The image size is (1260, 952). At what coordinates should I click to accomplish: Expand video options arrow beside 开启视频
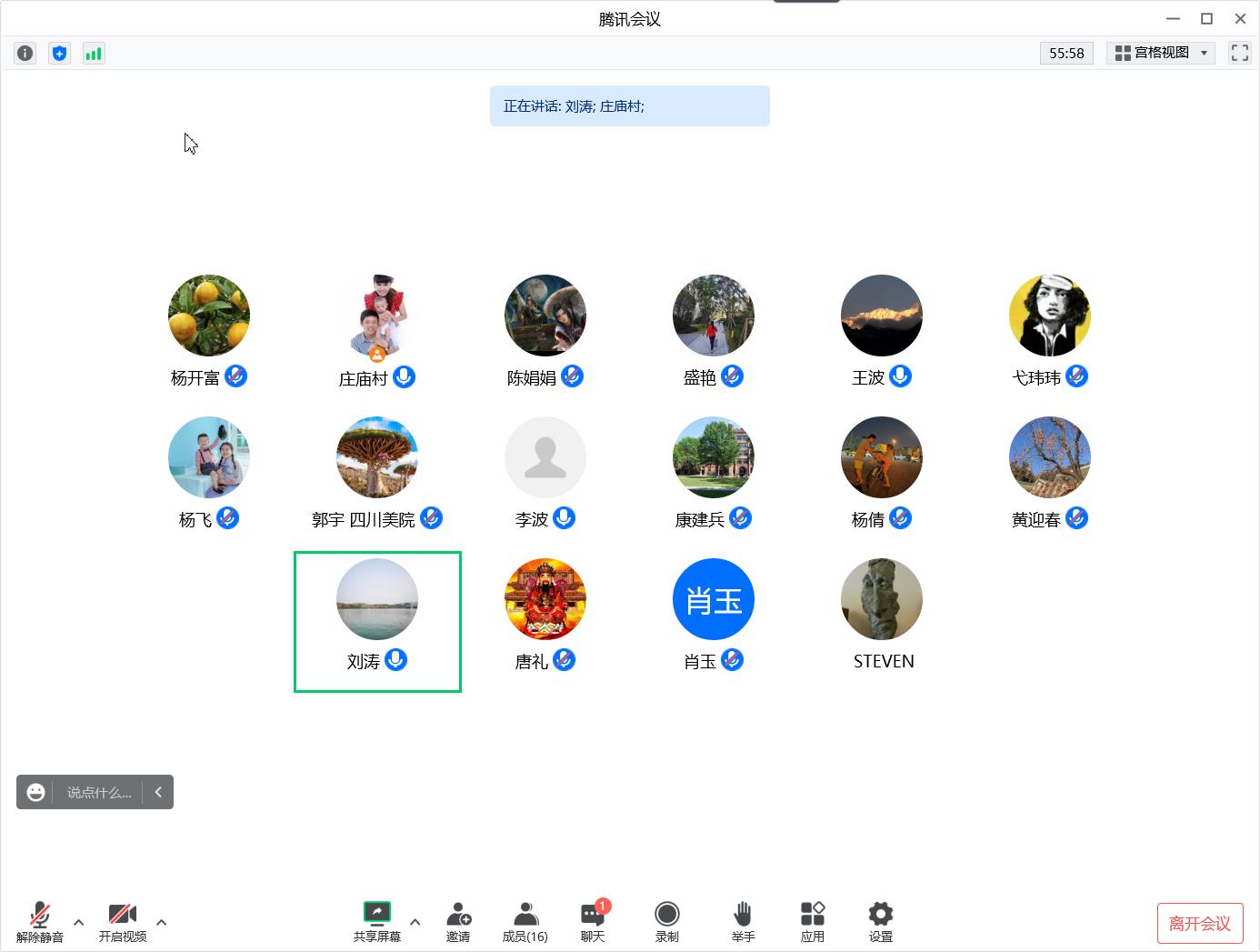coord(162,922)
